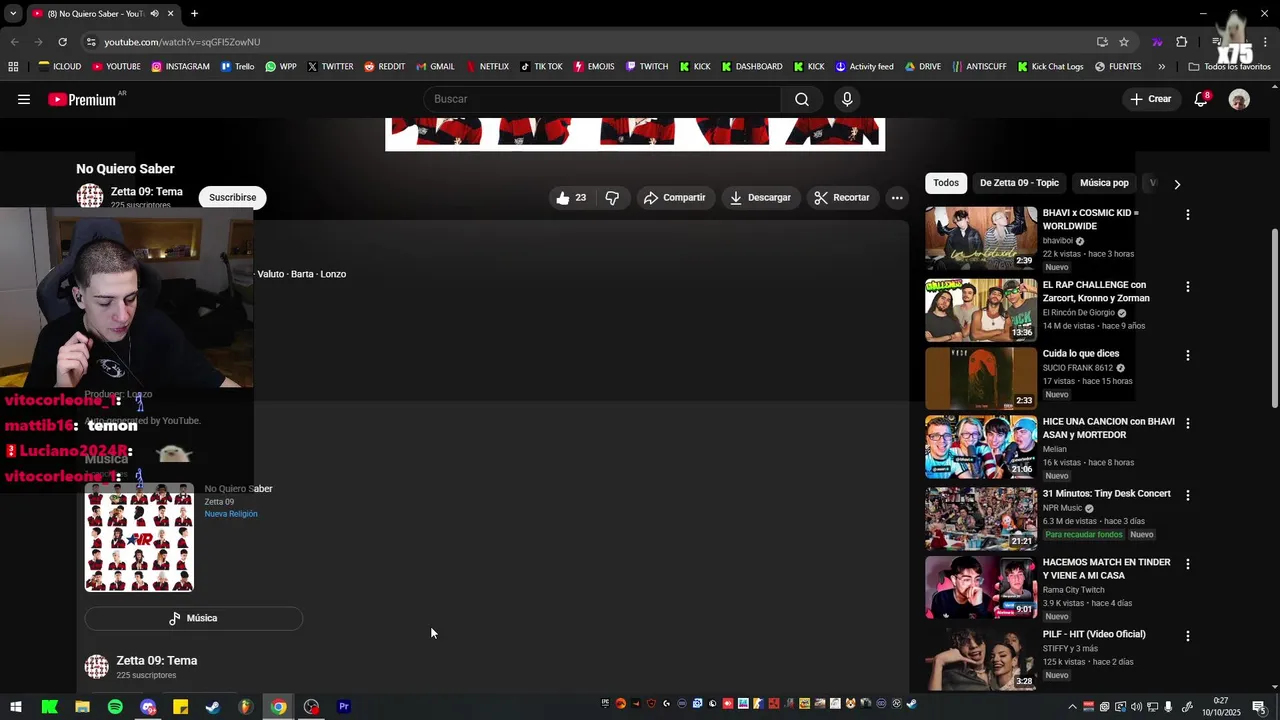
Task: Open HICE UNA CANCION con BHAVI thumbnail
Action: pos(981,447)
